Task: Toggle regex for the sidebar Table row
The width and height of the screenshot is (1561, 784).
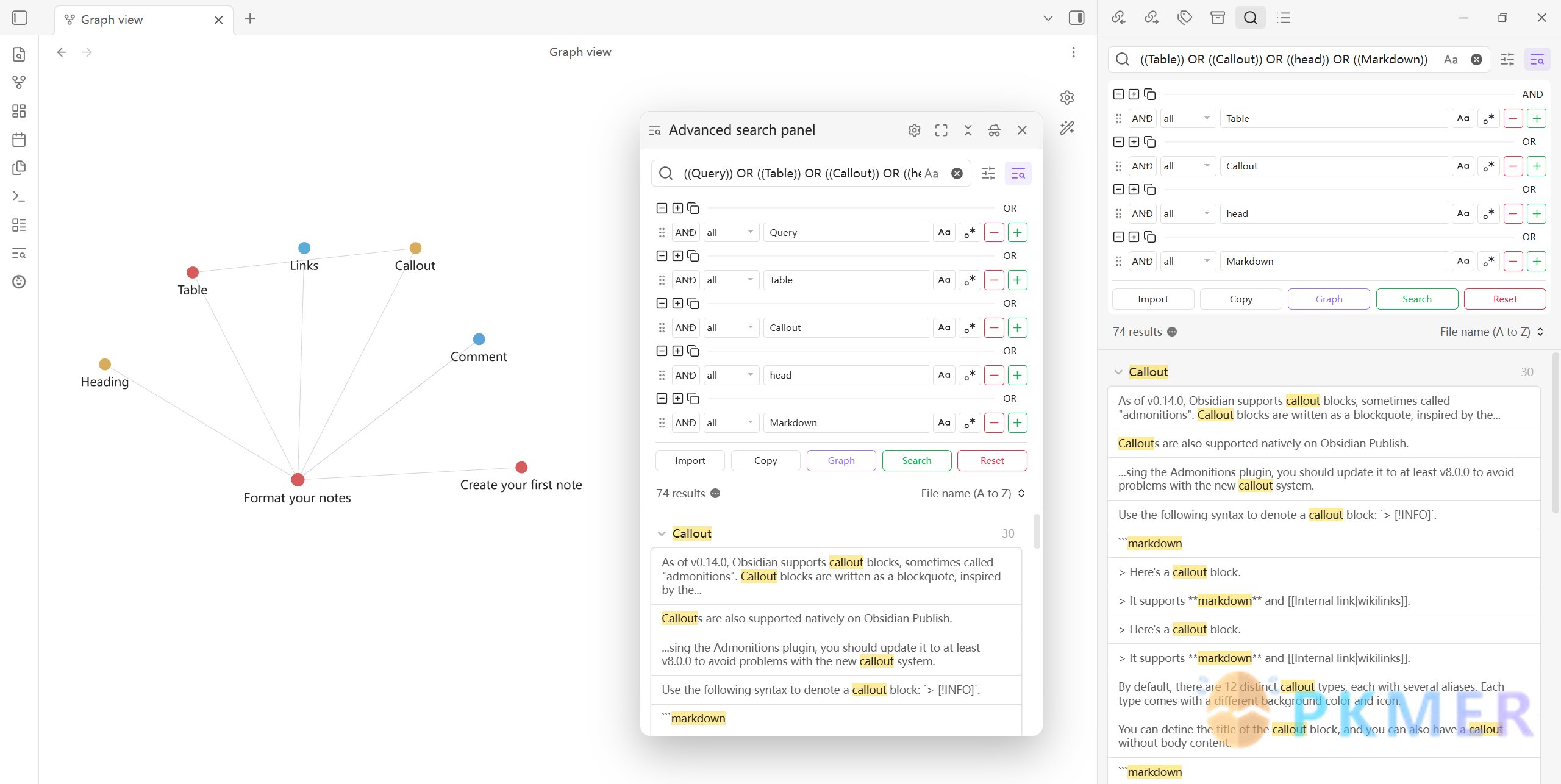Action: (1488, 118)
